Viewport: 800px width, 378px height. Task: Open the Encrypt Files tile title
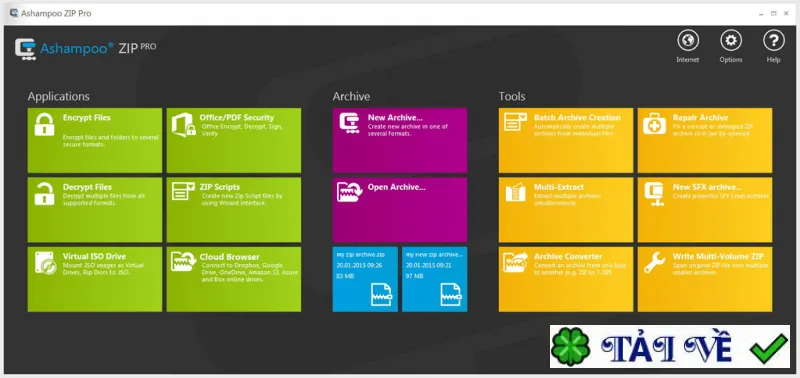pyautogui.click(x=87, y=118)
